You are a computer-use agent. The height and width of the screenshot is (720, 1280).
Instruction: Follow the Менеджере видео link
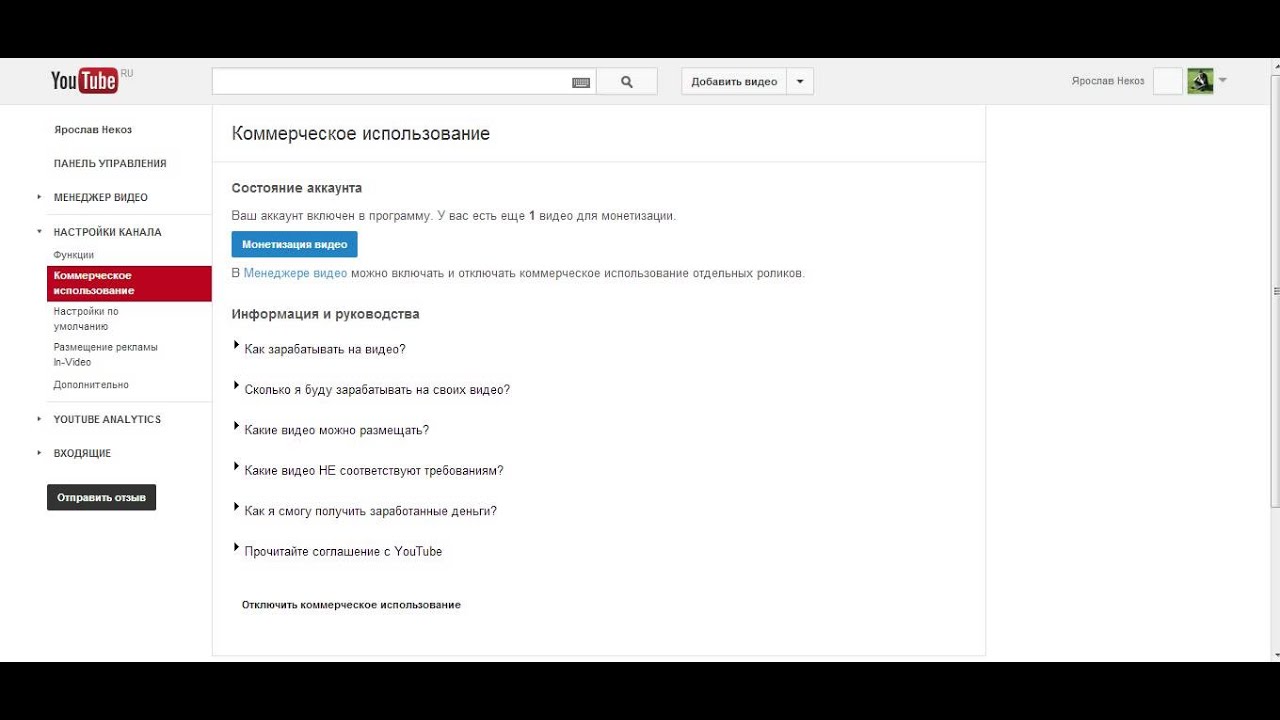tap(295, 273)
